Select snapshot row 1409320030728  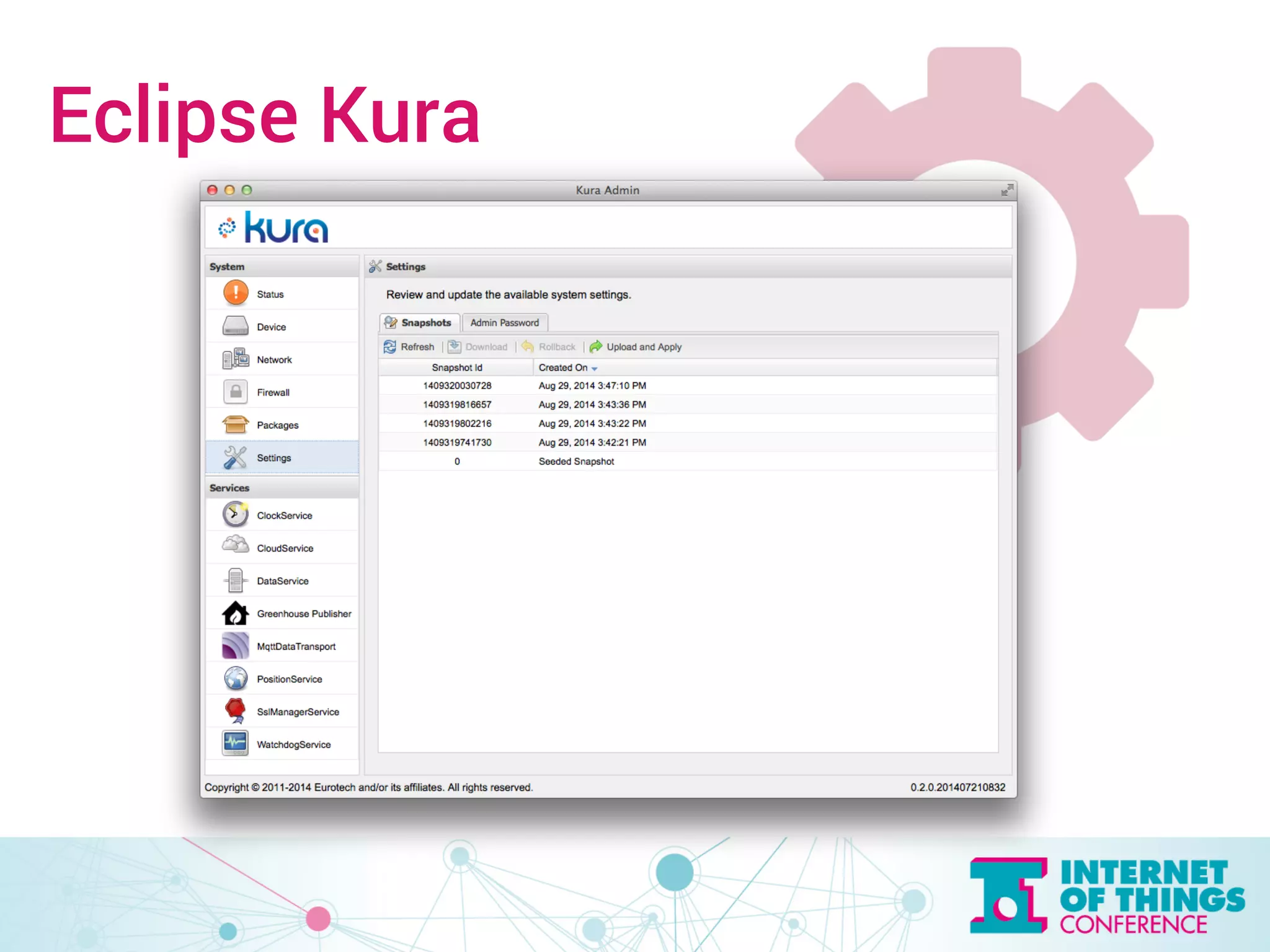coord(457,386)
